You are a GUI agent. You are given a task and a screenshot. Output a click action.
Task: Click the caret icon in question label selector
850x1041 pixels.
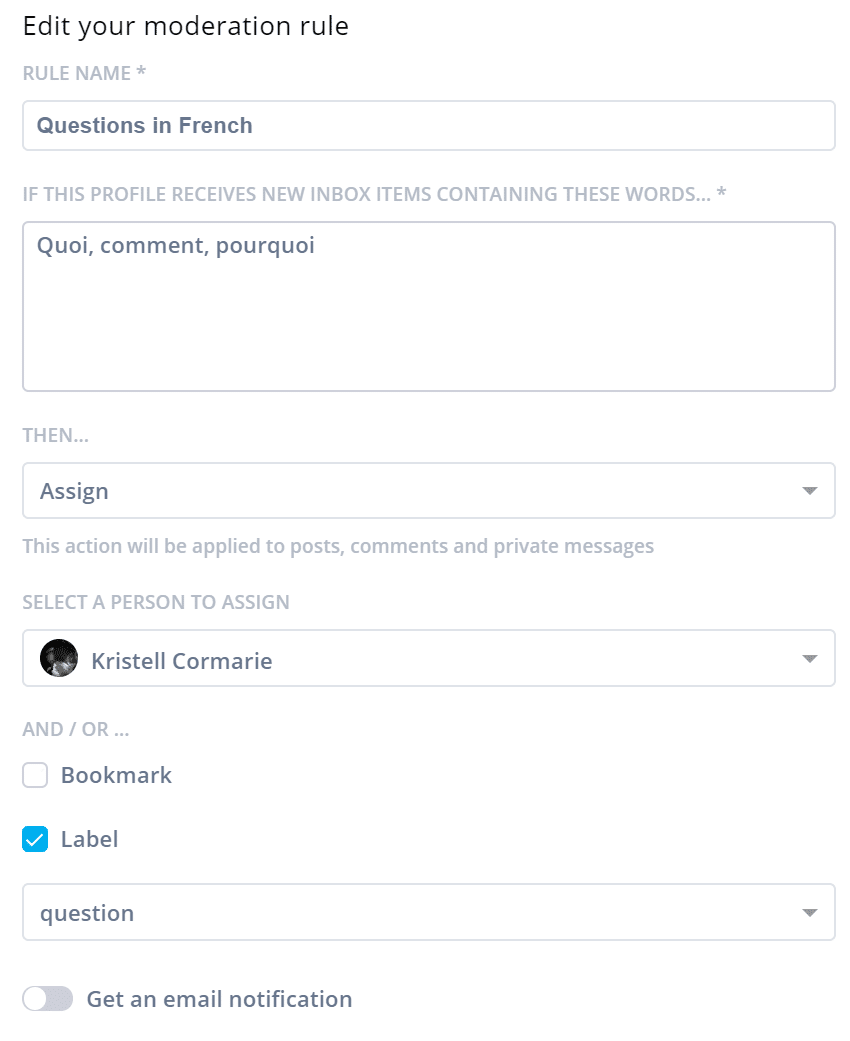pyautogui.click(x=809, y=912)
